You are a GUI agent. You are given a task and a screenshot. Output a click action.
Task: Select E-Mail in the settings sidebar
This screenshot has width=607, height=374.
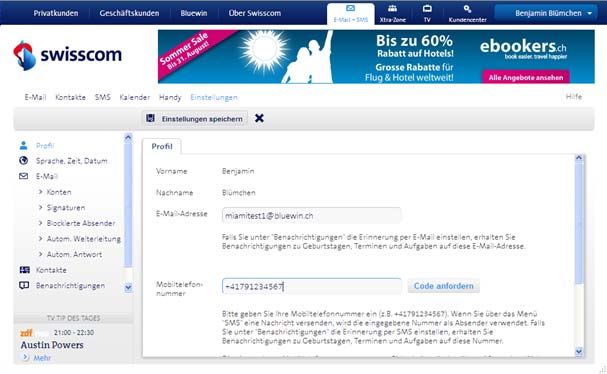tap(46, 176)
